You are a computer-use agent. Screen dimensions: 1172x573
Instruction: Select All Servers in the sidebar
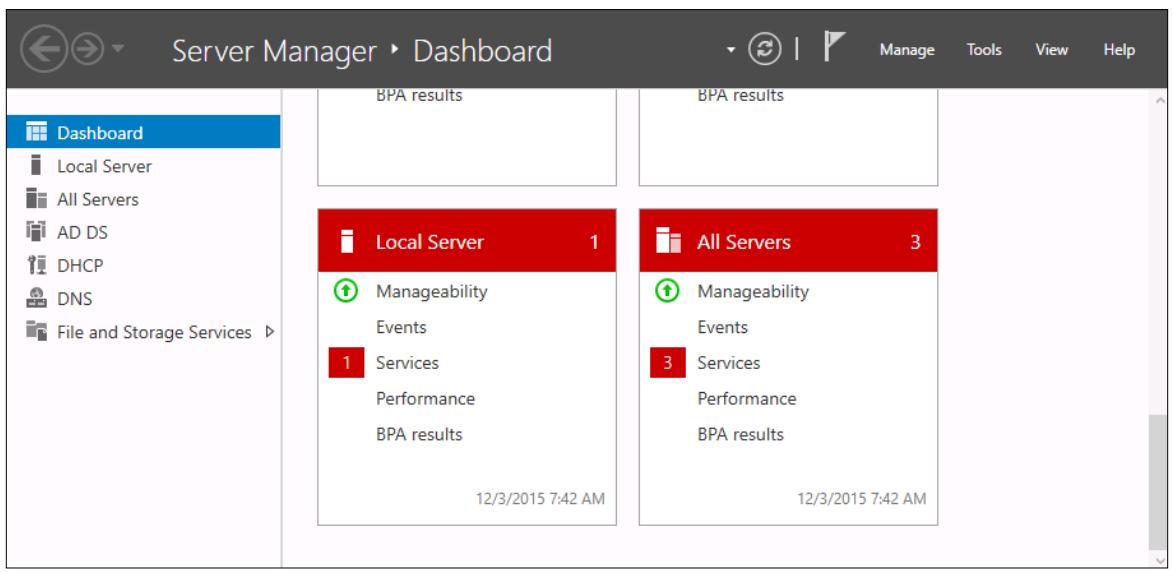pos(144,199)
